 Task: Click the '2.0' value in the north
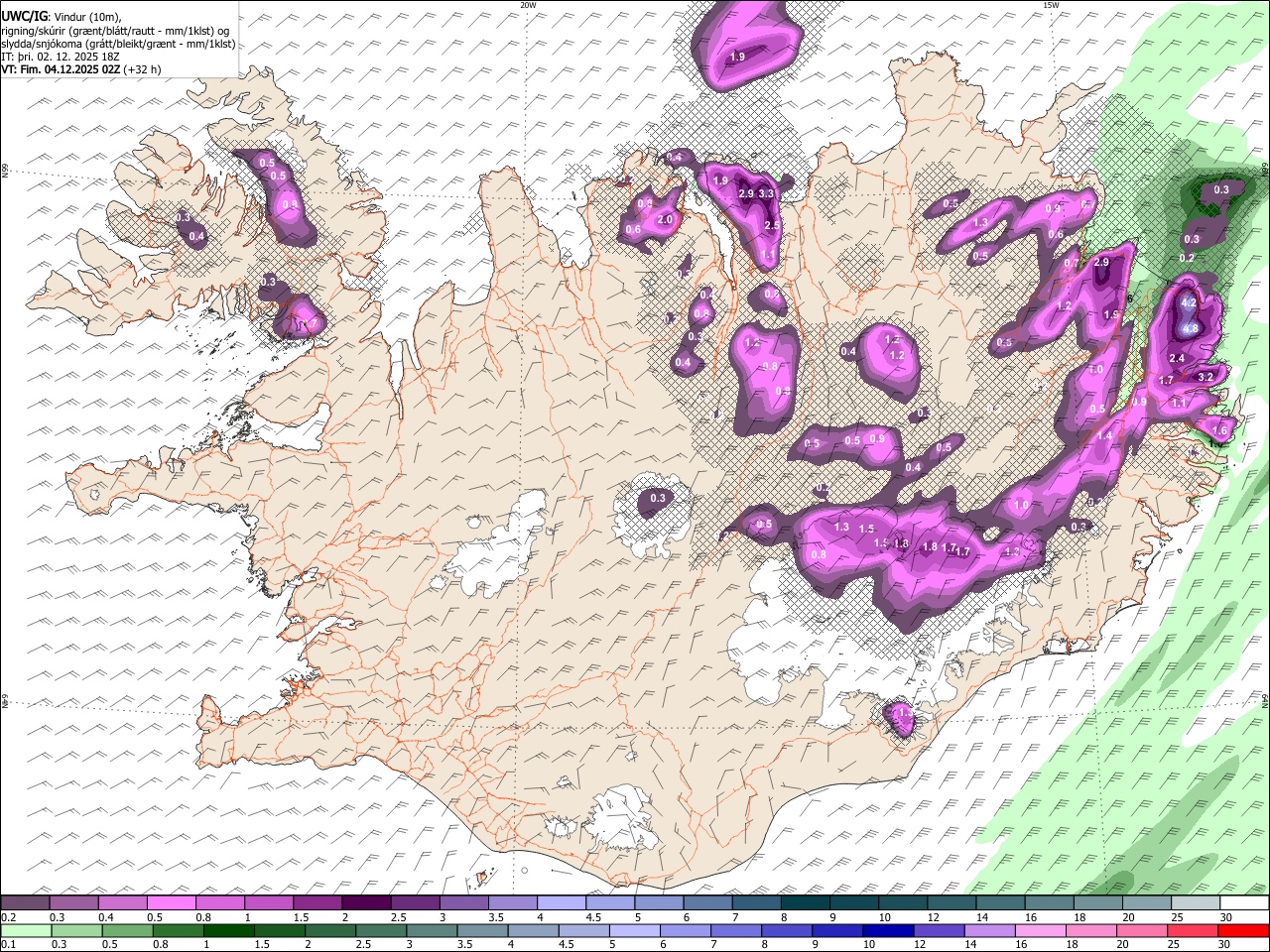pos(665,219)
